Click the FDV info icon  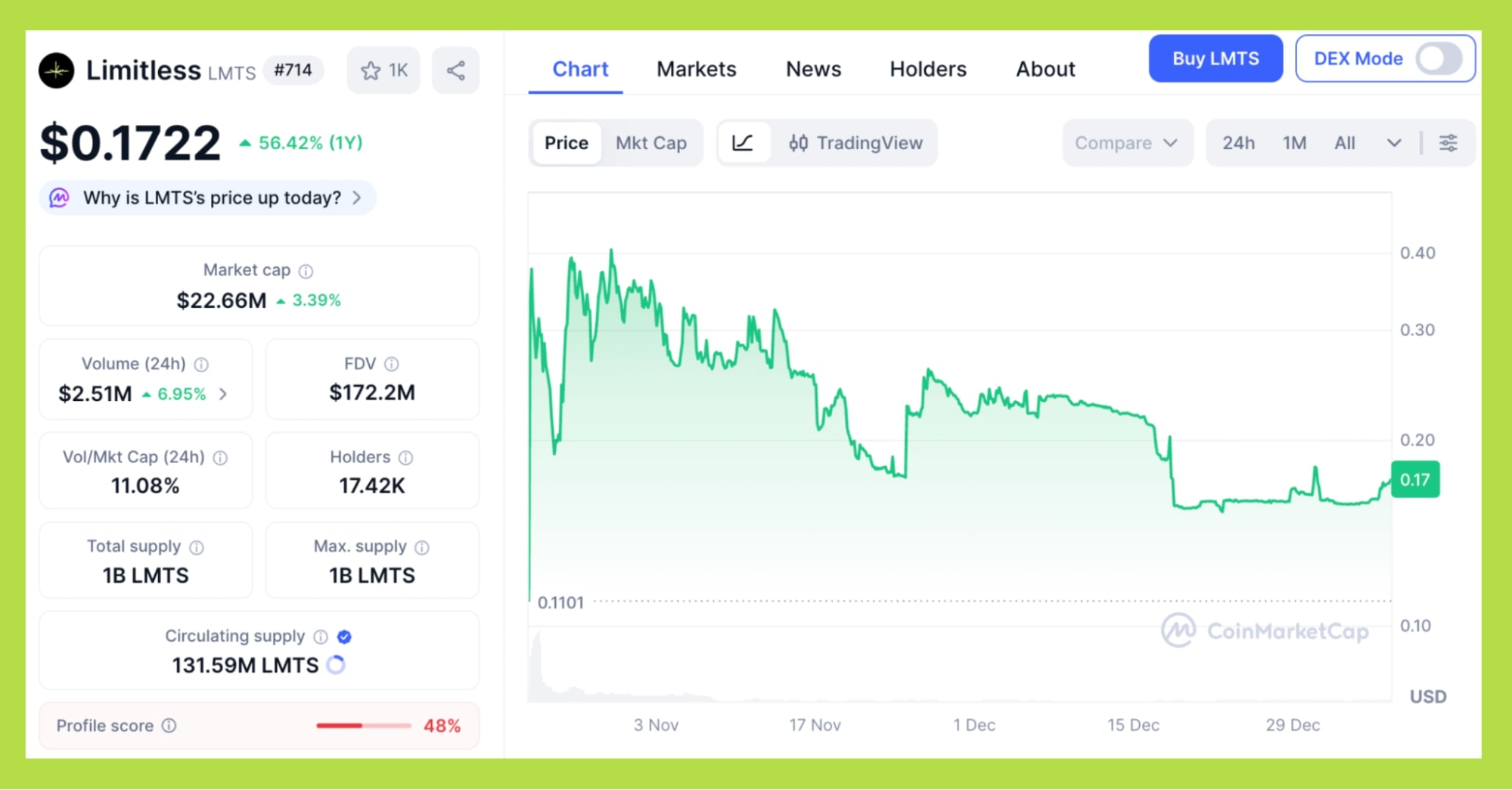(x=391, y=364)
